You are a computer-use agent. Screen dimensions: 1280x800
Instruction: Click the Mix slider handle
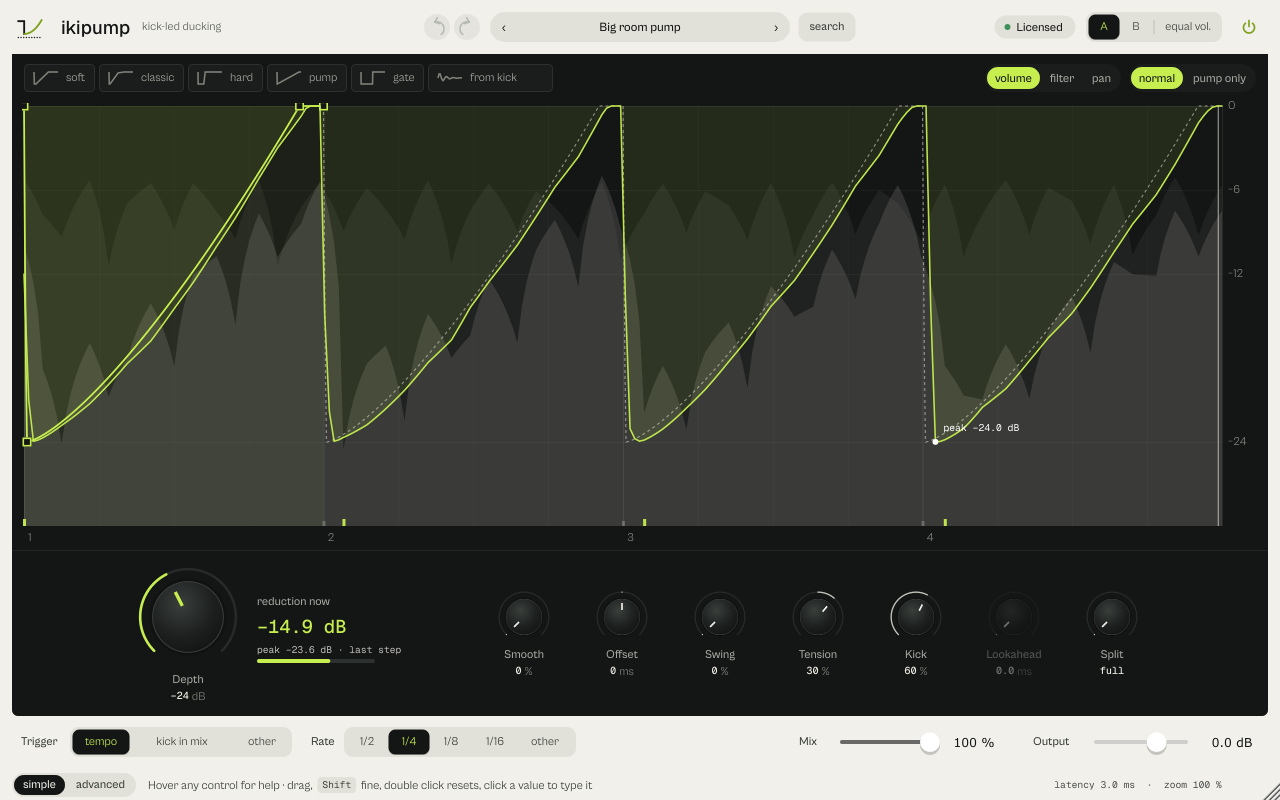point(930,742)
